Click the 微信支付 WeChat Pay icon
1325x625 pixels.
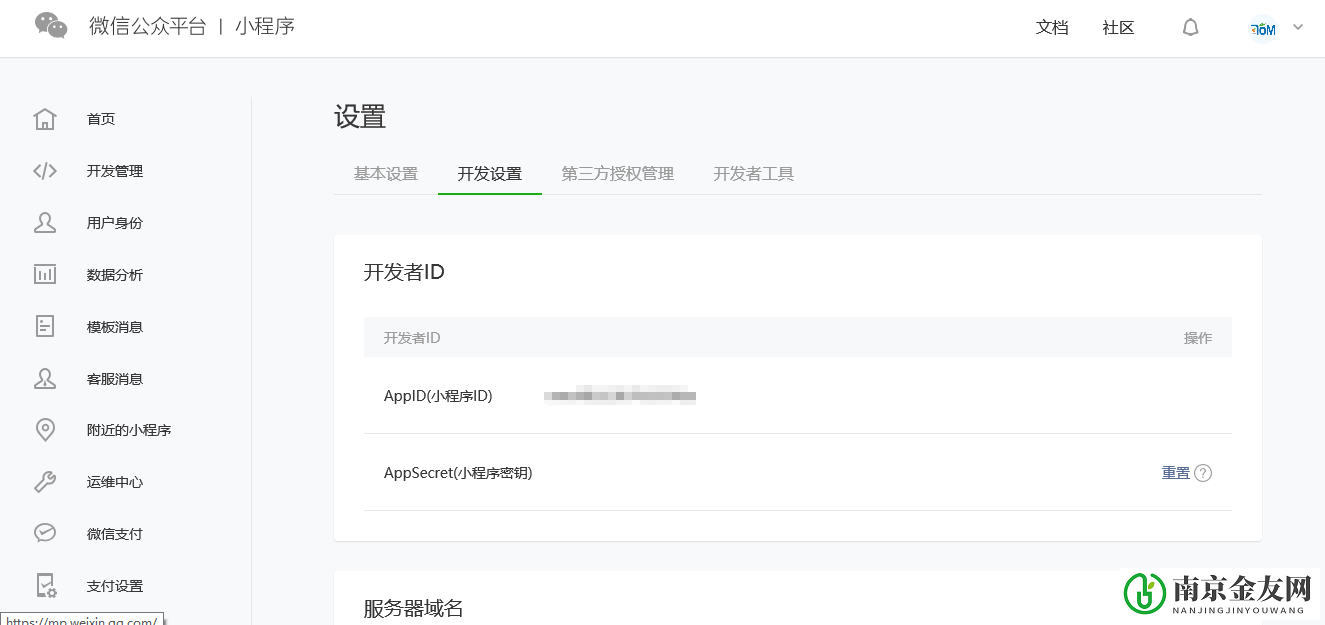click(45, 532)
